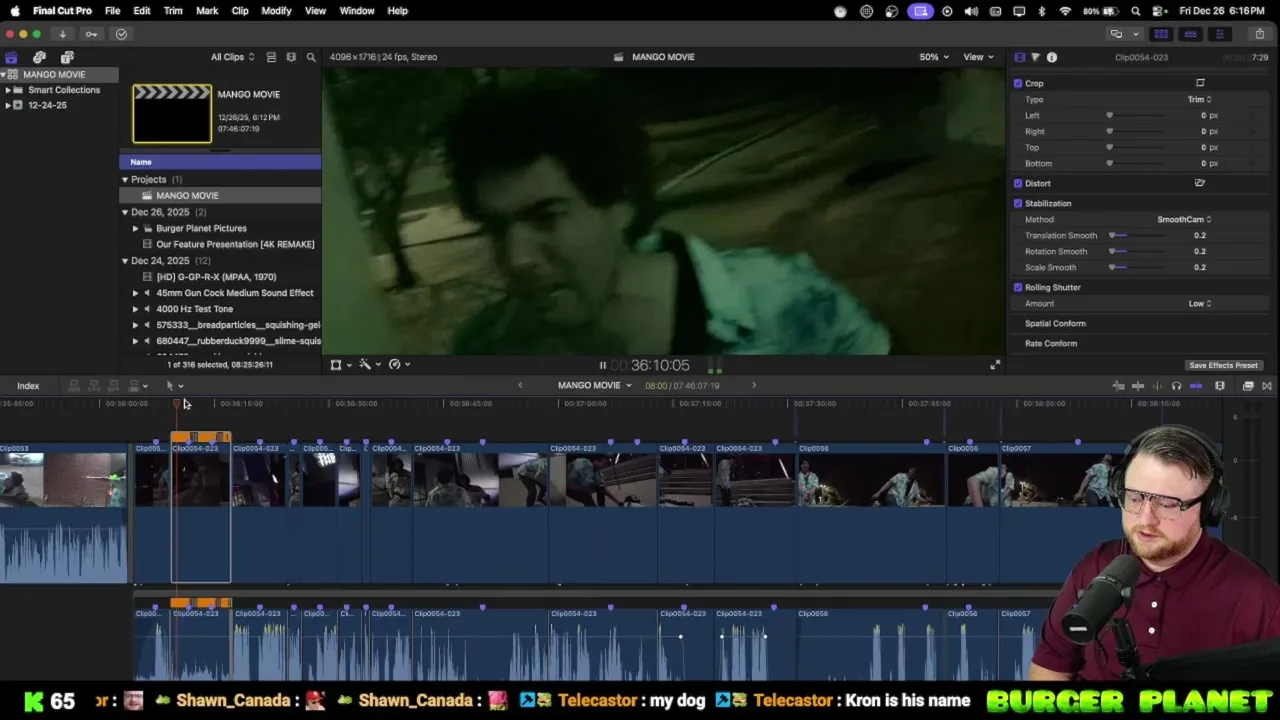Show Background Tasks checkmark button
The image size is (1280, 720).
coord(121,34)
